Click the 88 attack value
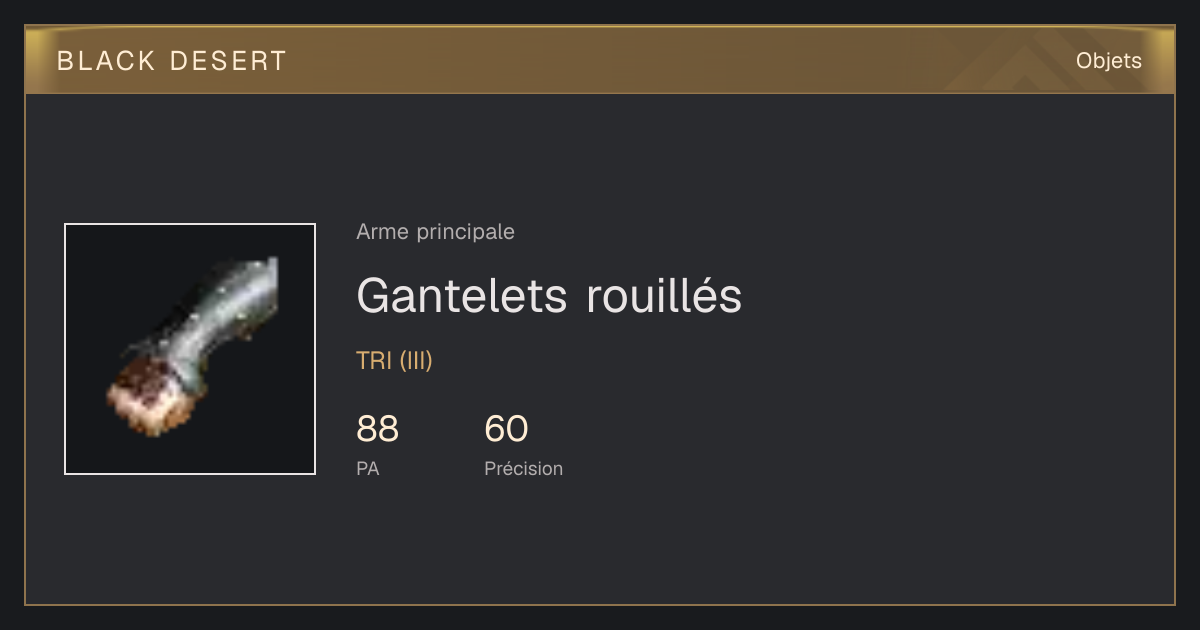The width and height of the screenshot is (1200, 630). [x=377, y=429]
